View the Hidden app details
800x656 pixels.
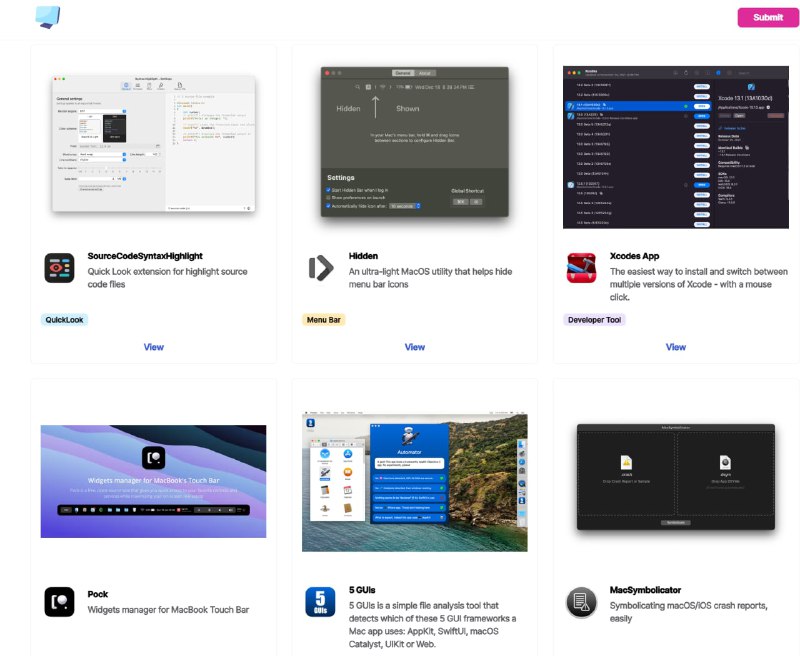415,347
